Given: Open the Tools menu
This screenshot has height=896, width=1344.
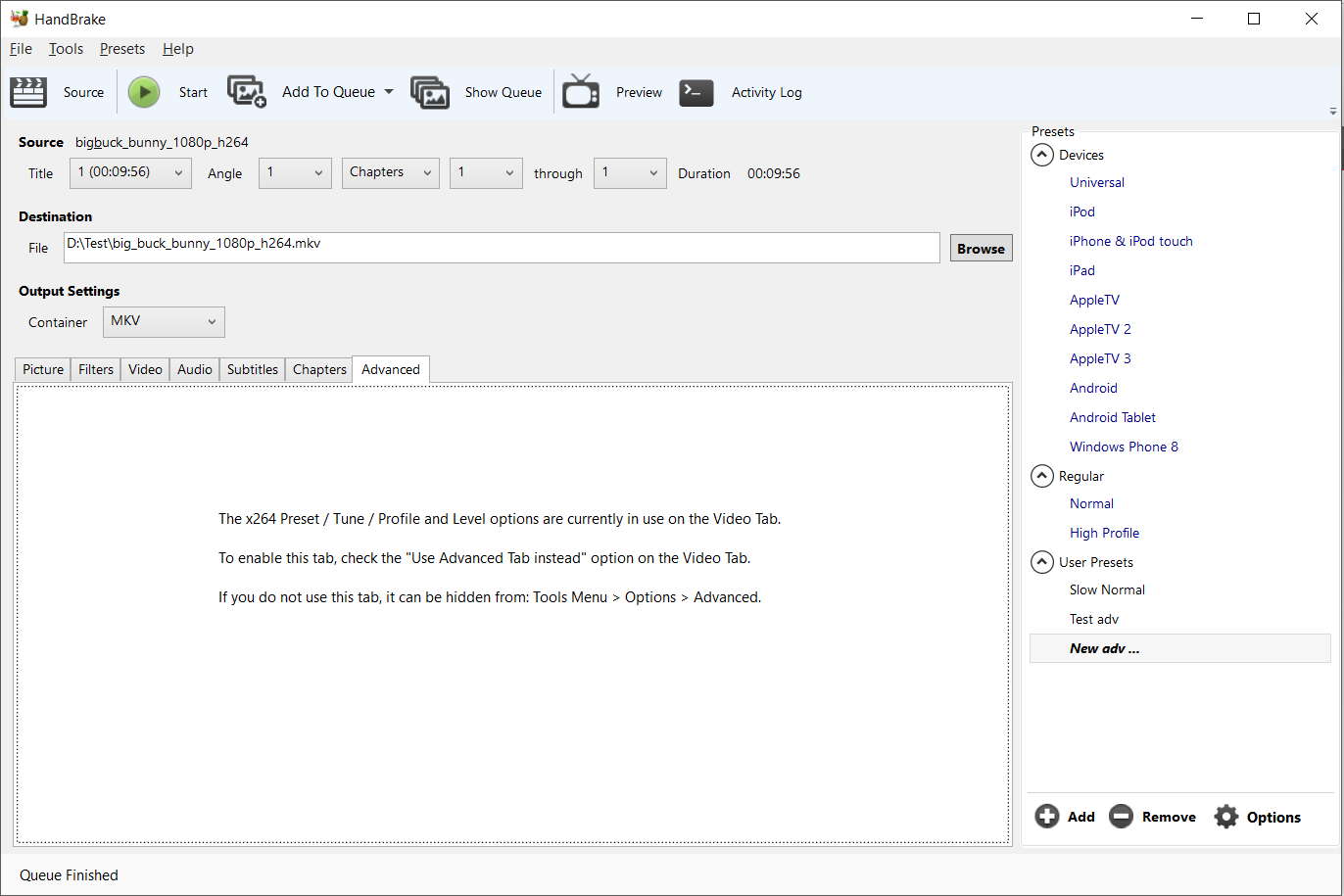Looking at the screenshot, I should pos(66,49).
